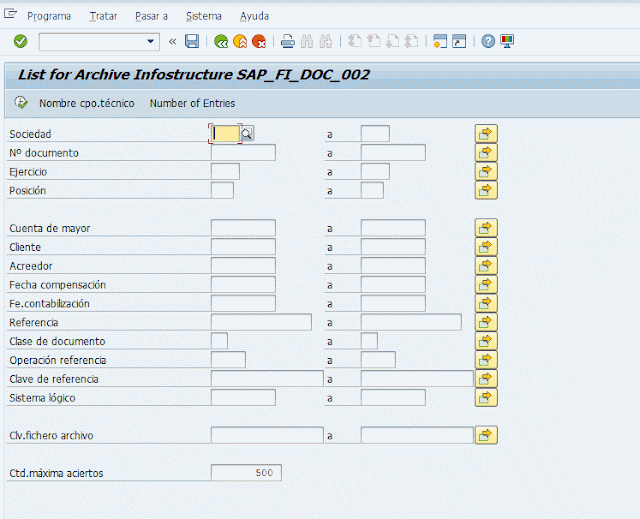Click the Clv.fichero archivo from-value field
The height and width of the screenshot is (519, 640).
click(267, 435)
